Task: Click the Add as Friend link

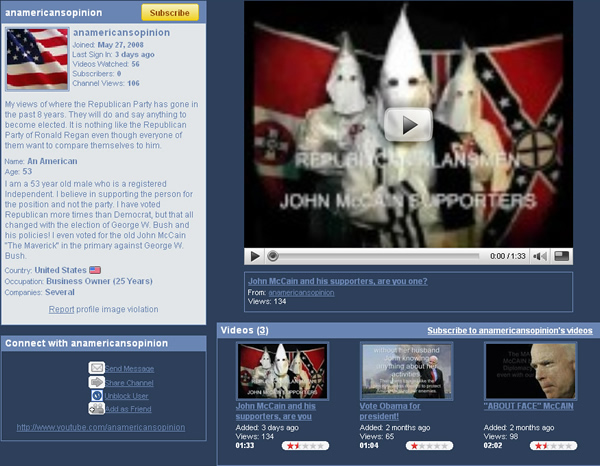Action: pyautogui.click(x=128, y=409)
